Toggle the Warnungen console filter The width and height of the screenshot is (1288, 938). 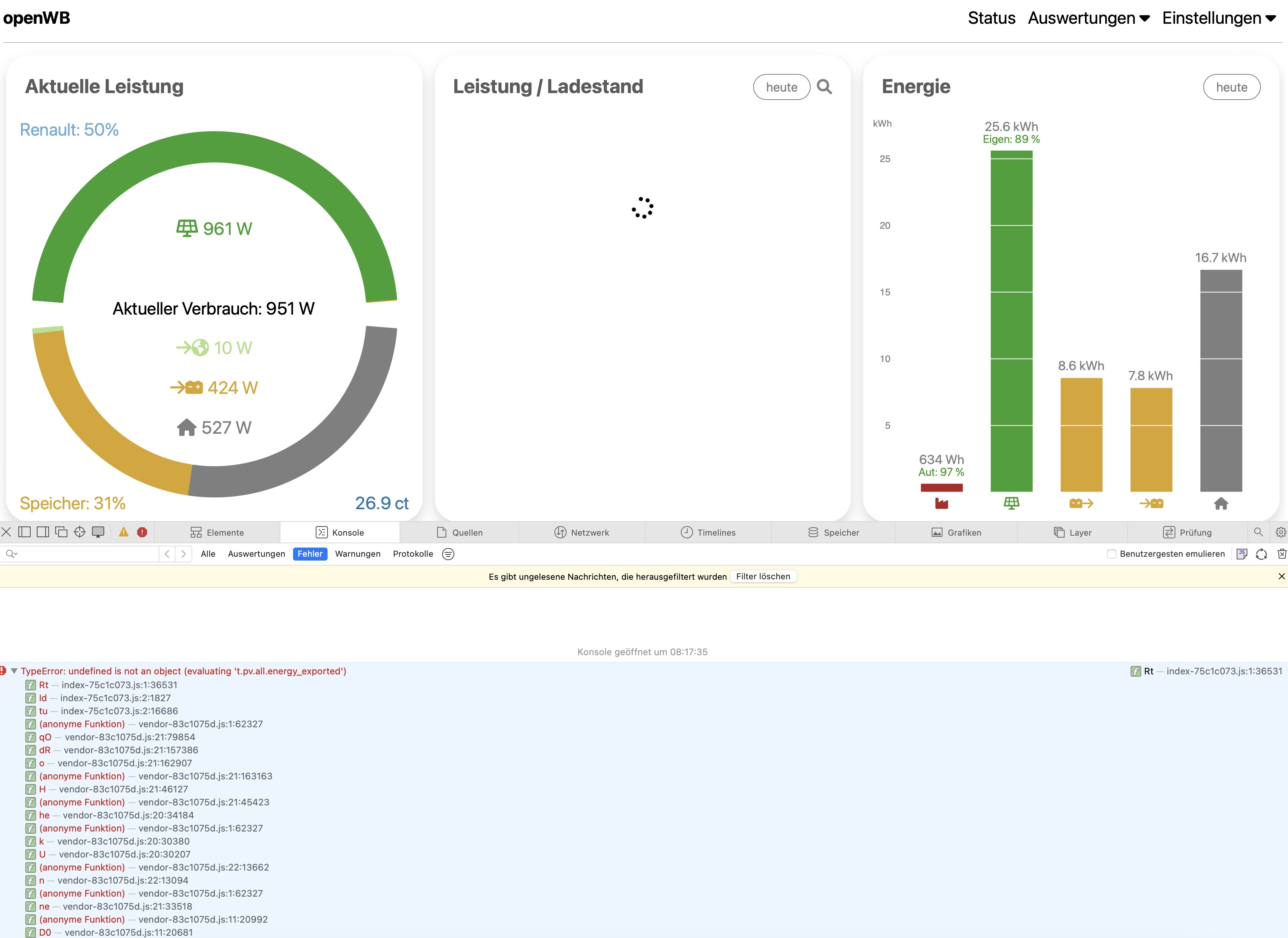point(357,554)
